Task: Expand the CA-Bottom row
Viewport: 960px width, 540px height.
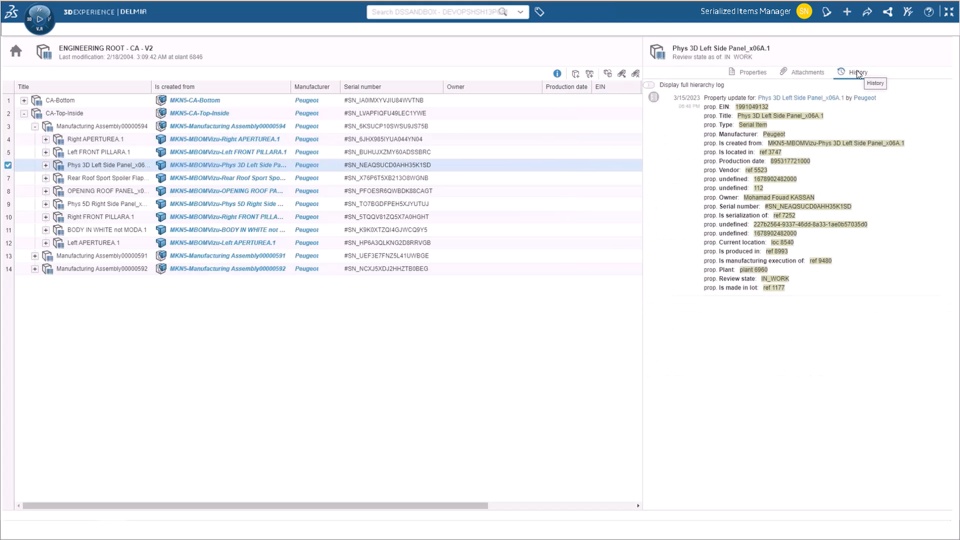Action: 24,100
